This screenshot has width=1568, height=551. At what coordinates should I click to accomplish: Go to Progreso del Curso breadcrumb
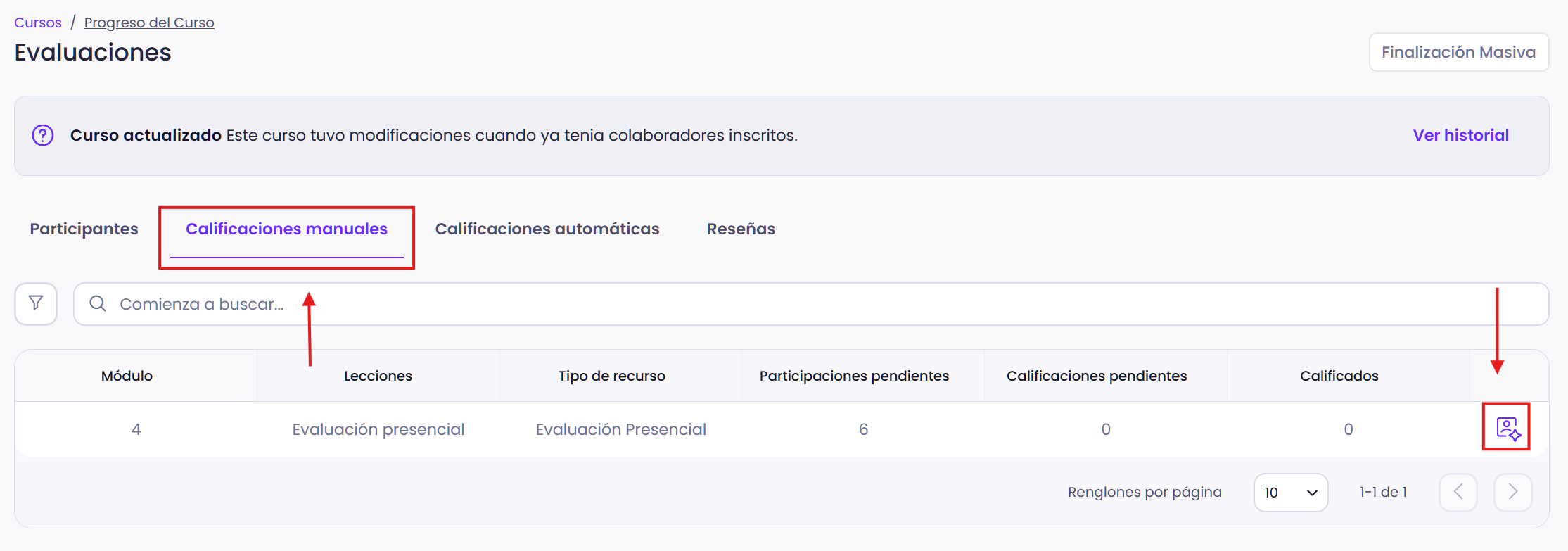coord(149,23)
